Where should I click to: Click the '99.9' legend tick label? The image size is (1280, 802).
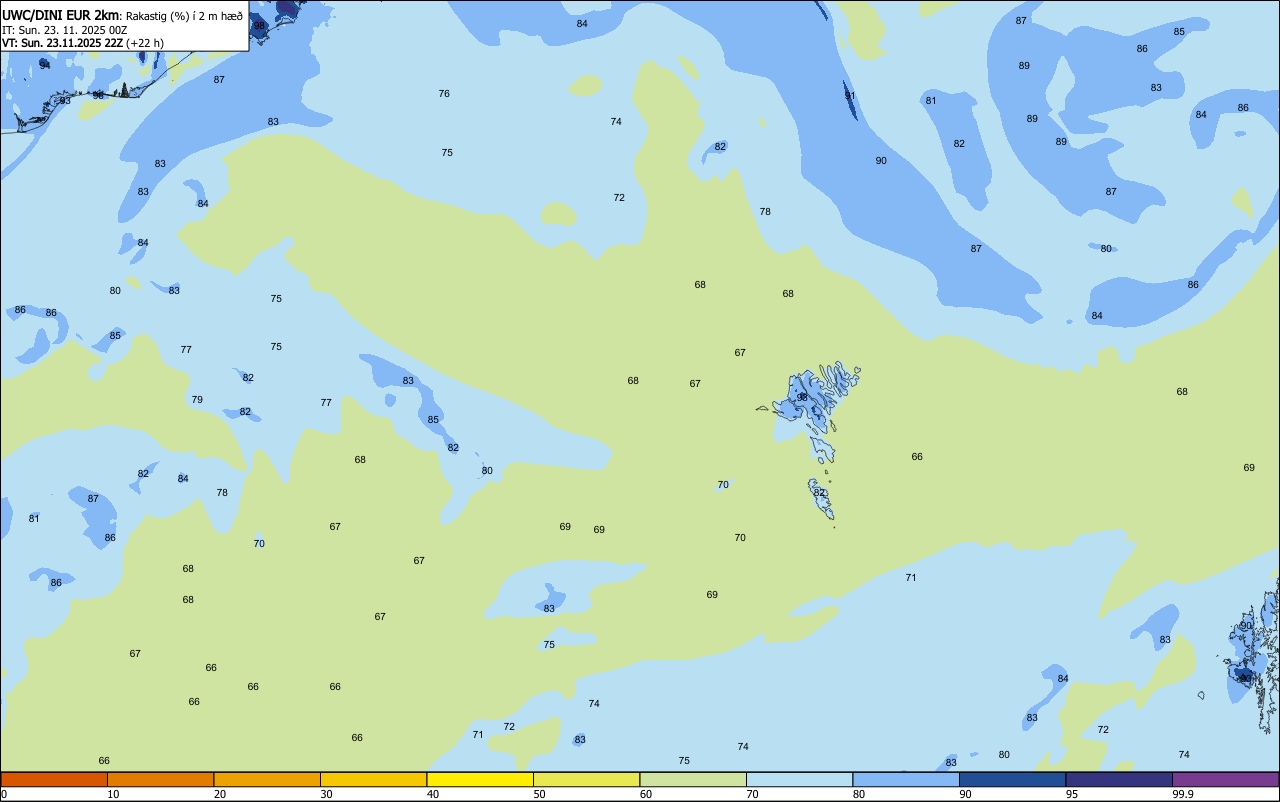pos(1183,794)
